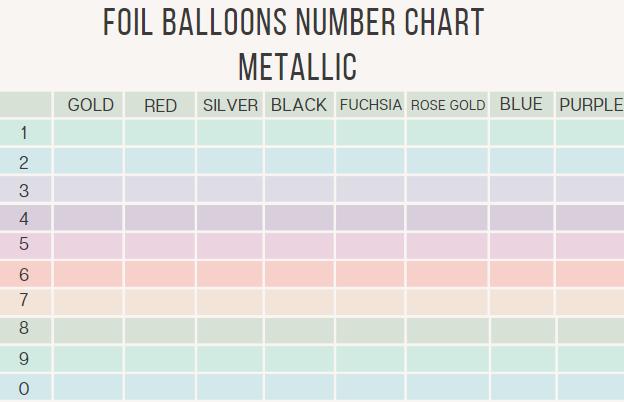Screen dimensions: 624x402
Task: Click the BLUE column header
Action: [x=521, y=105]
